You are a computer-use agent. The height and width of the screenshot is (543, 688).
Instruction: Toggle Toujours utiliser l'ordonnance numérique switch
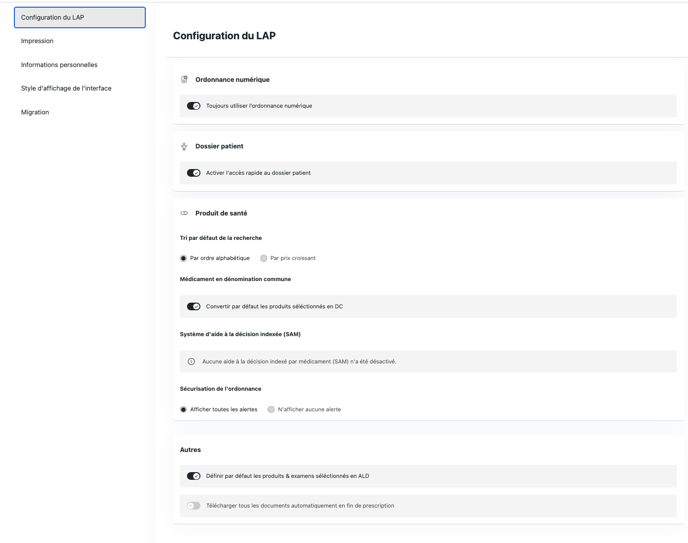click(194, 106)
